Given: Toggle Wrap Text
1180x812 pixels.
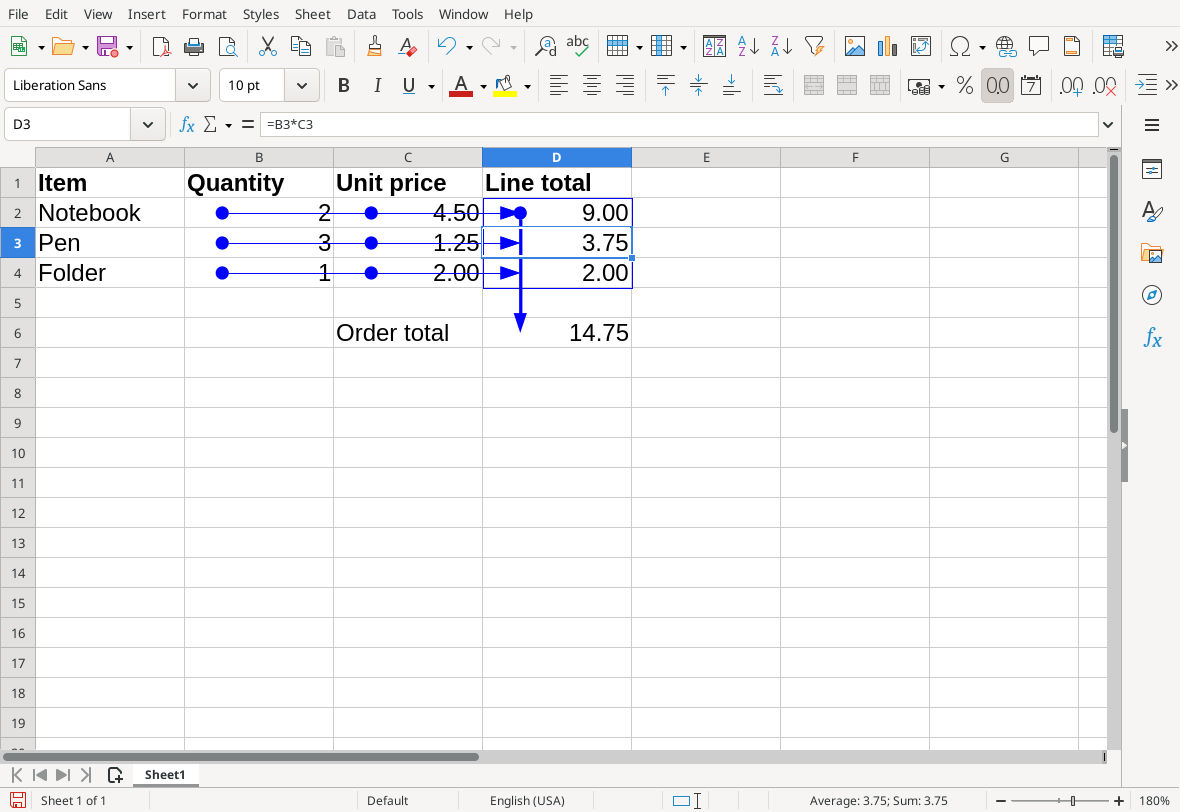Looking at the screenshot, I should tap(773, 86).
